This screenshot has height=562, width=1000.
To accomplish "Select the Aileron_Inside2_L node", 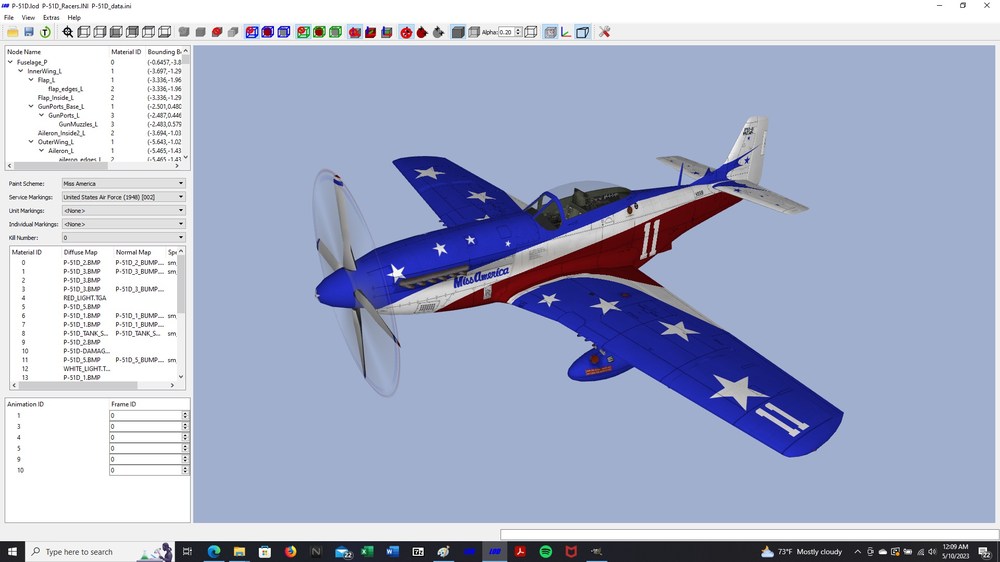I will coord(61,133).
